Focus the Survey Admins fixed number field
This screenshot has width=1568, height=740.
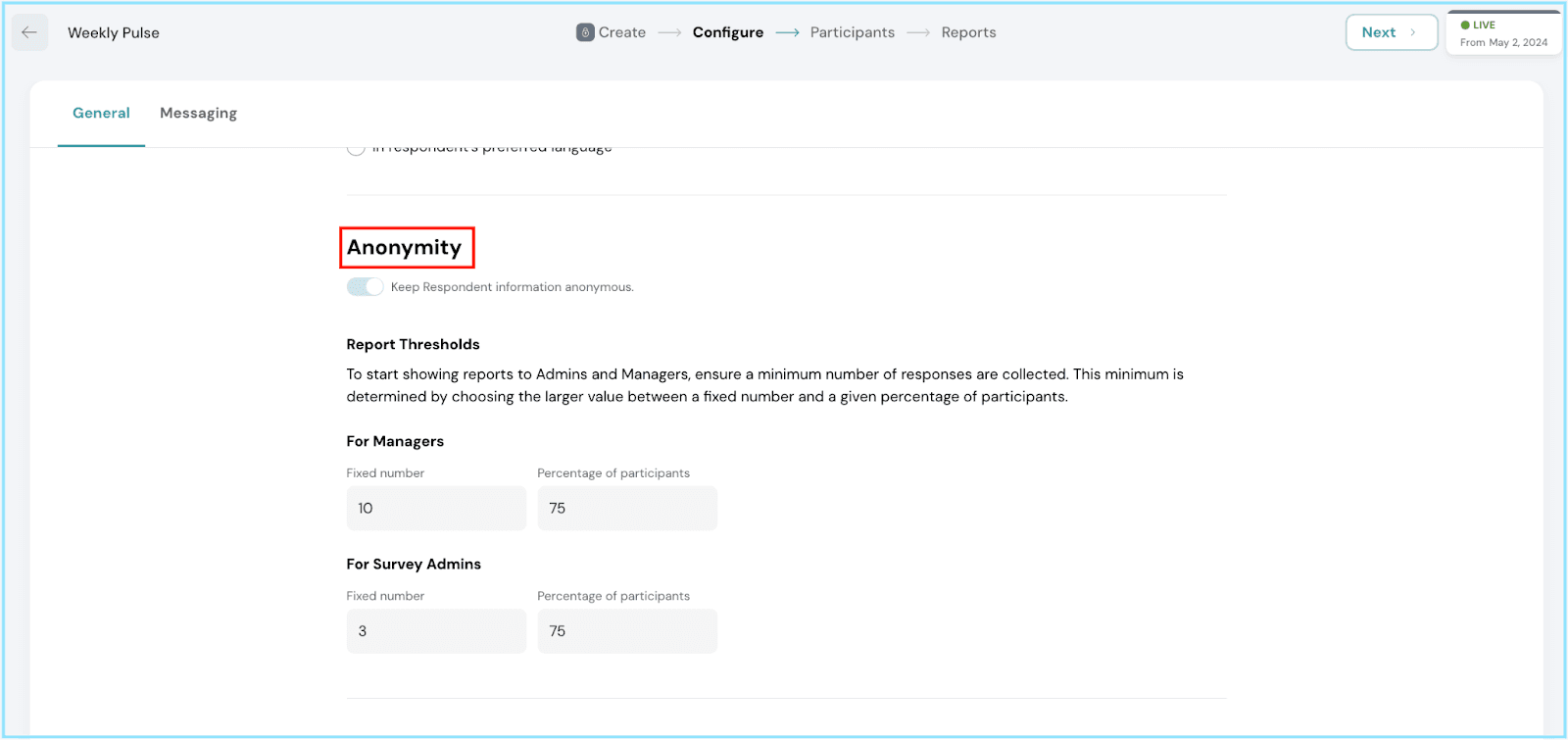point(436,631)
